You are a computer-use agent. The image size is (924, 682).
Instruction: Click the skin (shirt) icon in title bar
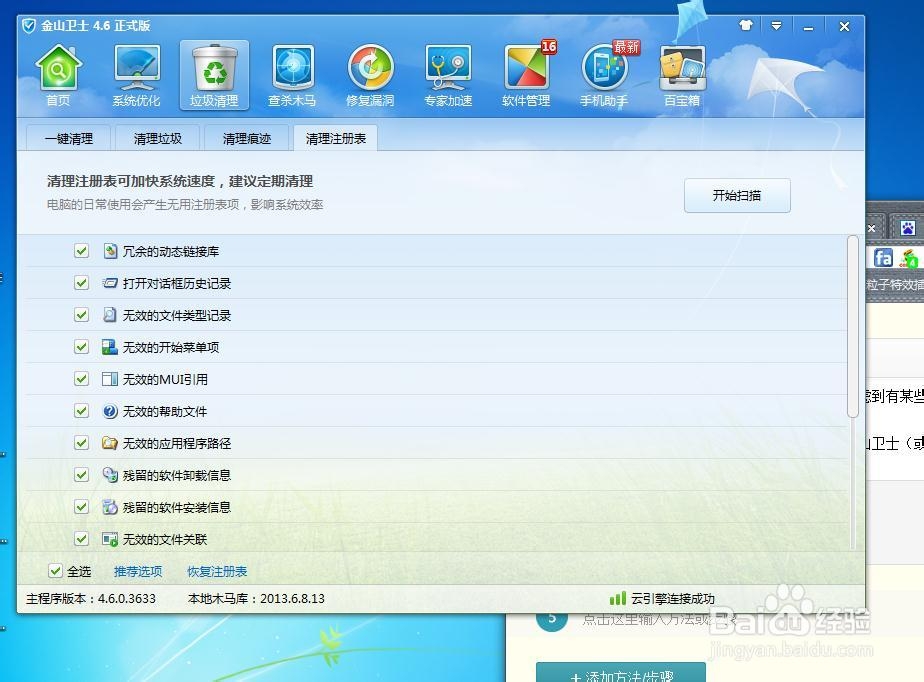tap(745, 25)
